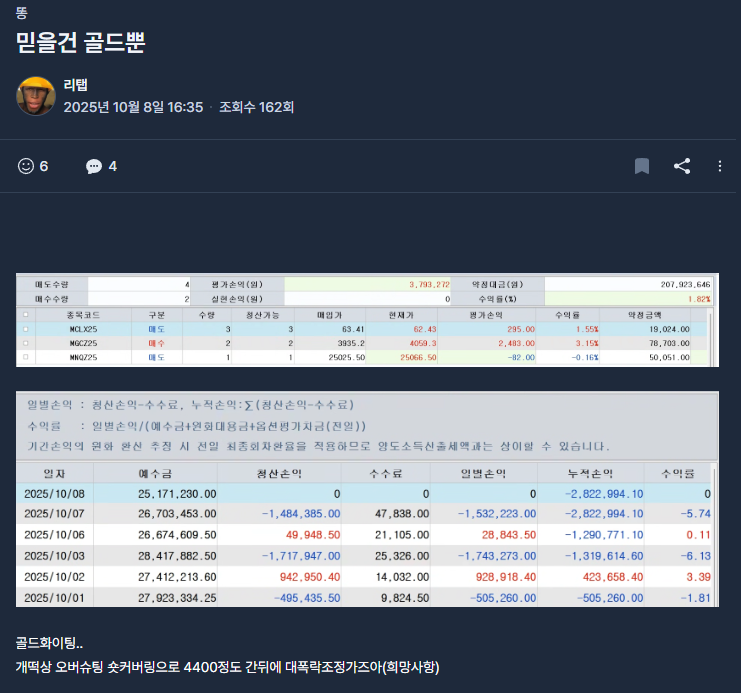Select the 2025/10/01 date cell
Image resolution: width=741 pixels, height=693 pixels.
click(54, 598)
